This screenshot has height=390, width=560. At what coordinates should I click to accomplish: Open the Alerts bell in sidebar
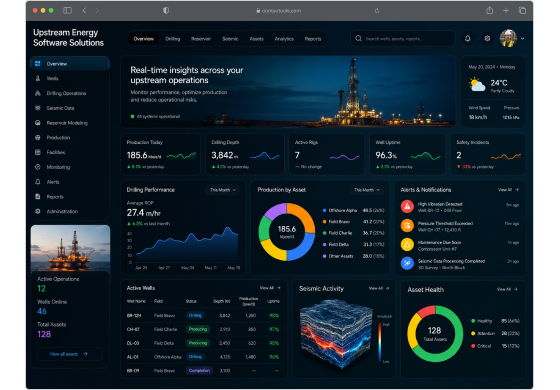(38, 182)
